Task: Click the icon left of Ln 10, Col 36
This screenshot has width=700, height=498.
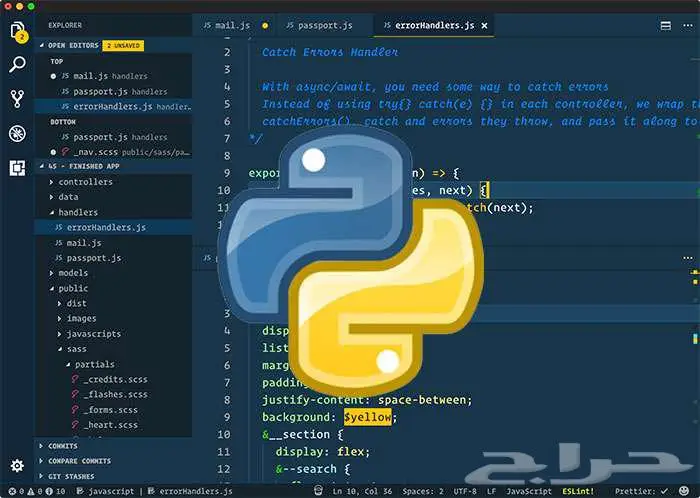Action: pyautogui.click(x=318, y=491)
